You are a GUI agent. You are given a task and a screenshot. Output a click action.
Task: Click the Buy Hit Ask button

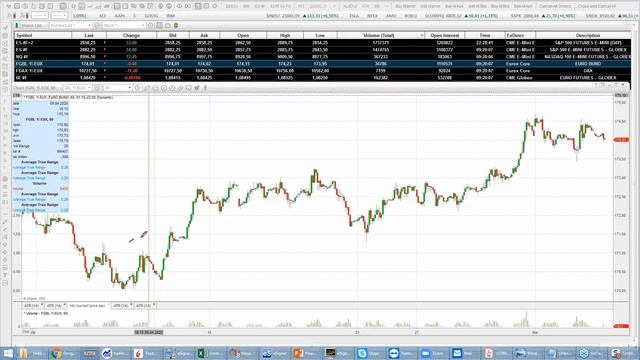pos(454,7)
